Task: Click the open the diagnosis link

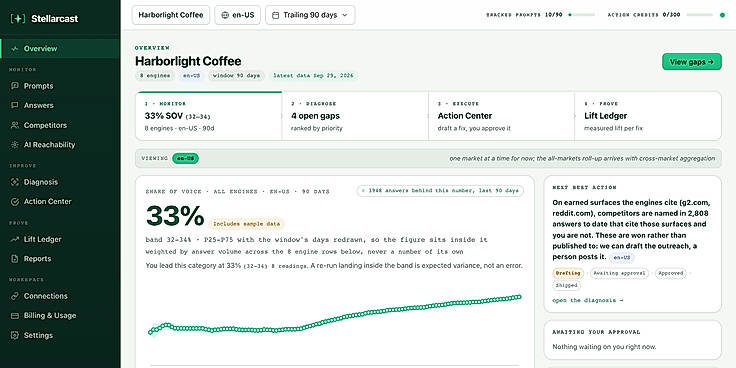Action: 588,300
